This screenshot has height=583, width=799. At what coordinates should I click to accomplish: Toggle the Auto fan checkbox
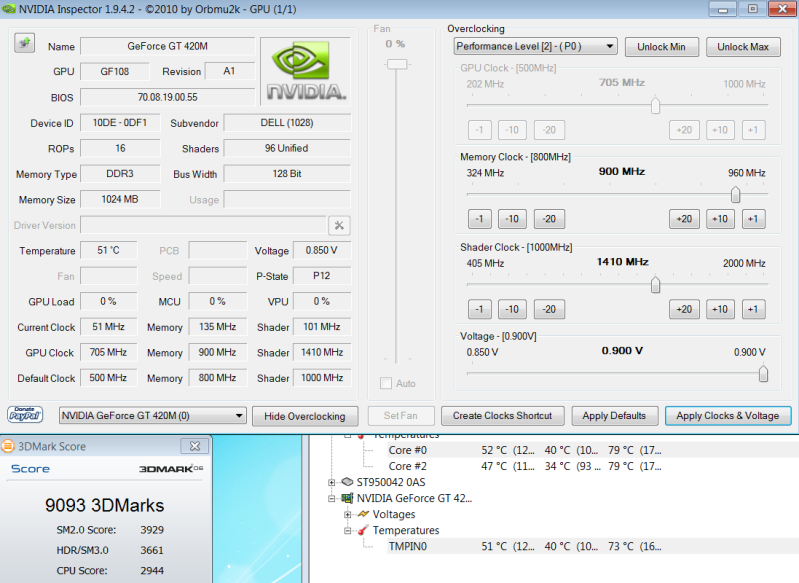(x=386, y=383)
